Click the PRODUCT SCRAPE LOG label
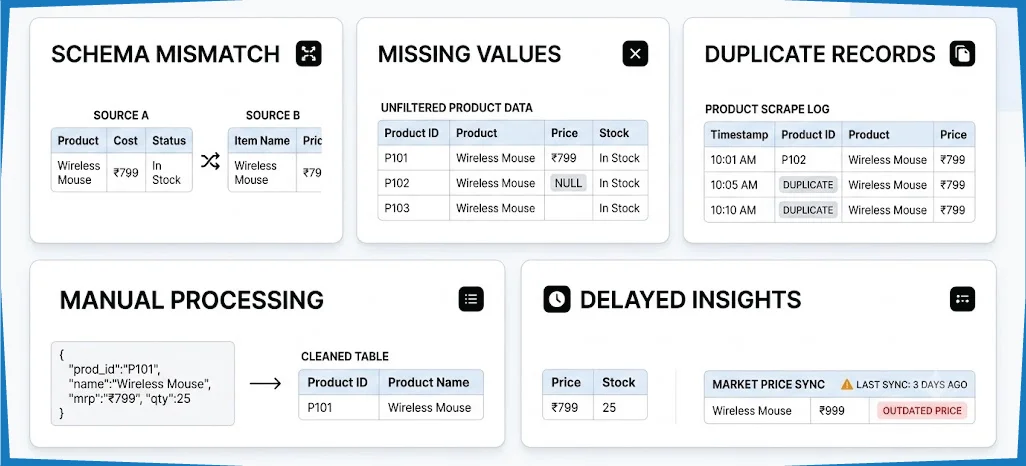1026x466 pixels. (768, 109)
